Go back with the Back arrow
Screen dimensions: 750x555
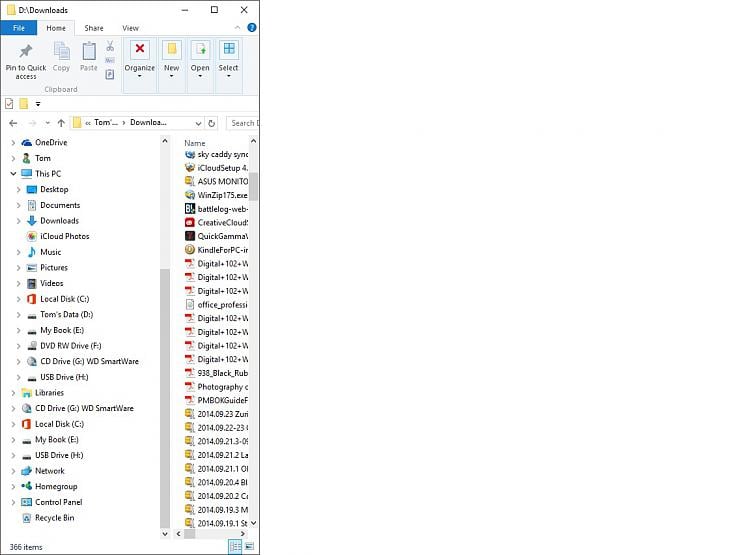coord(13,123)
